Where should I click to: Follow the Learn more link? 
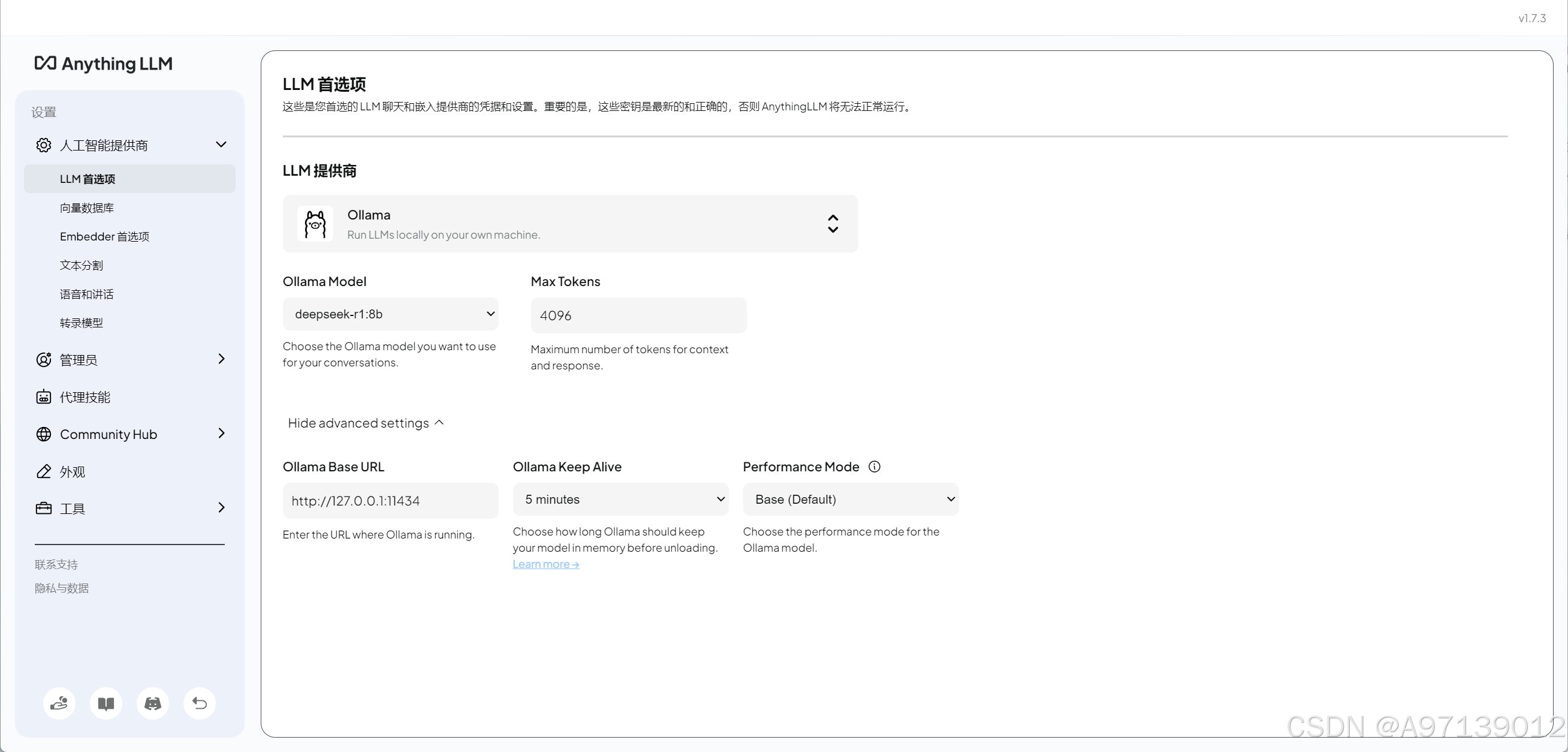546,564
